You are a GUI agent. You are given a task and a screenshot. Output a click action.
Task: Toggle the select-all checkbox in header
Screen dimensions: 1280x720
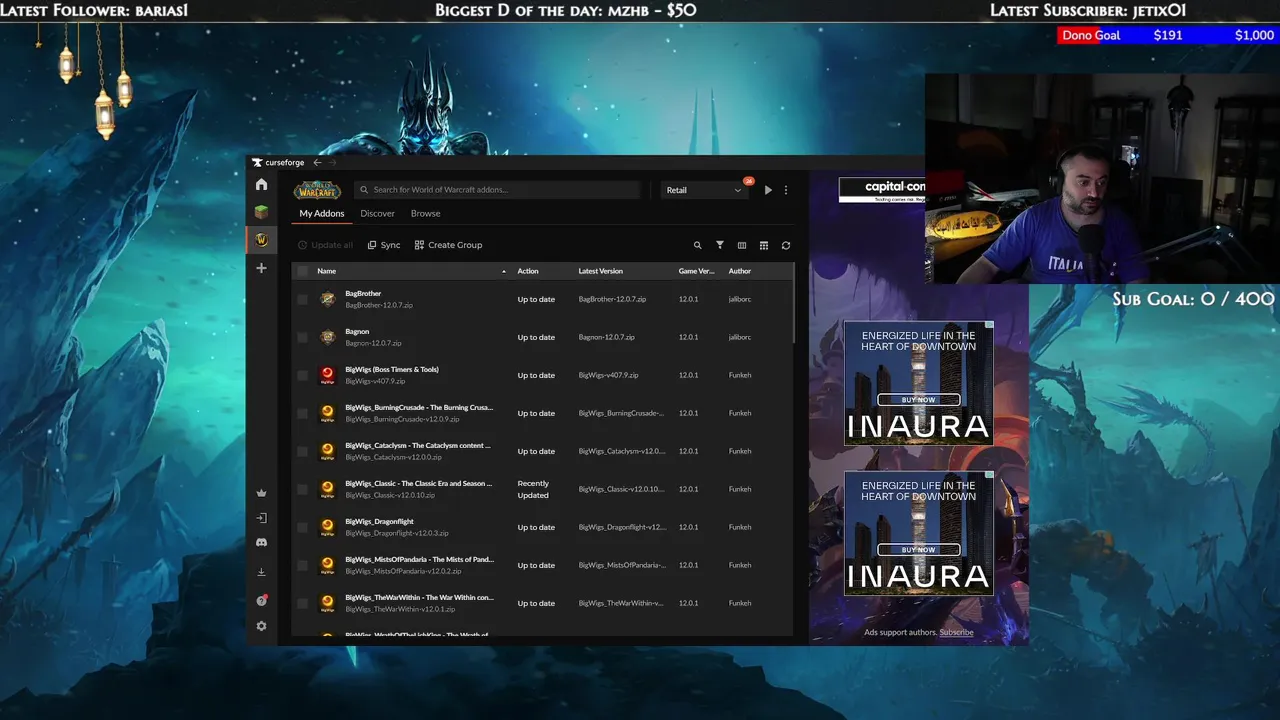tap(303, 271)
